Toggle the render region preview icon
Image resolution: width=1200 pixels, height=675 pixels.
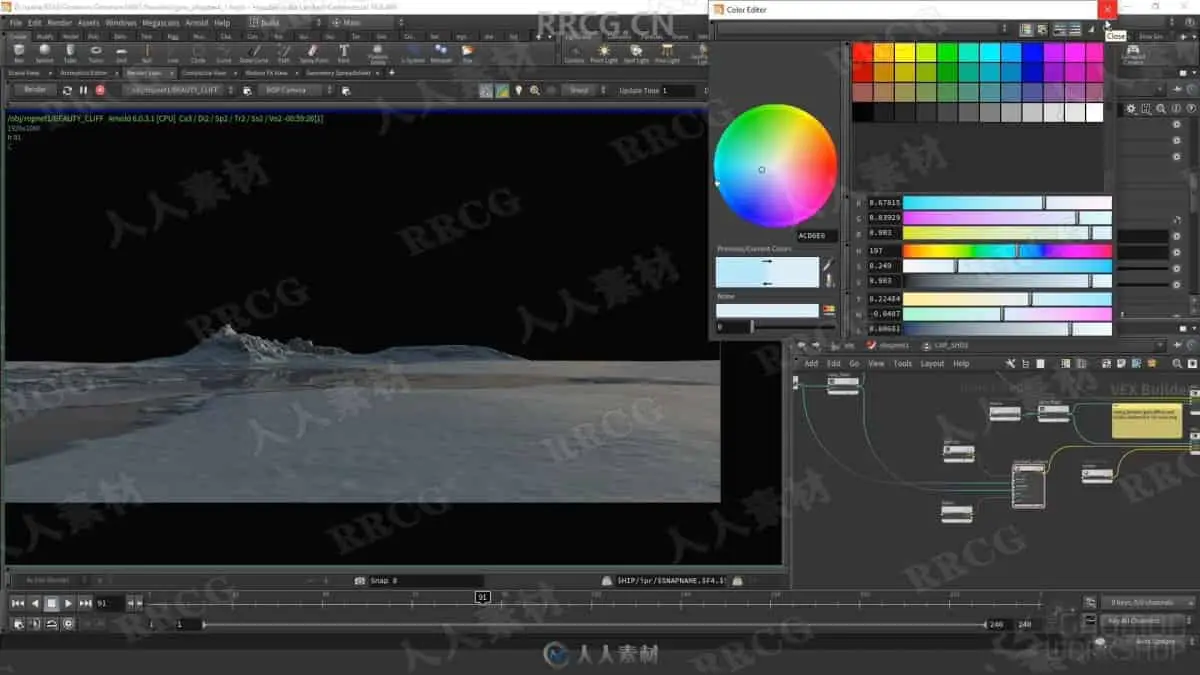(486, 90)
